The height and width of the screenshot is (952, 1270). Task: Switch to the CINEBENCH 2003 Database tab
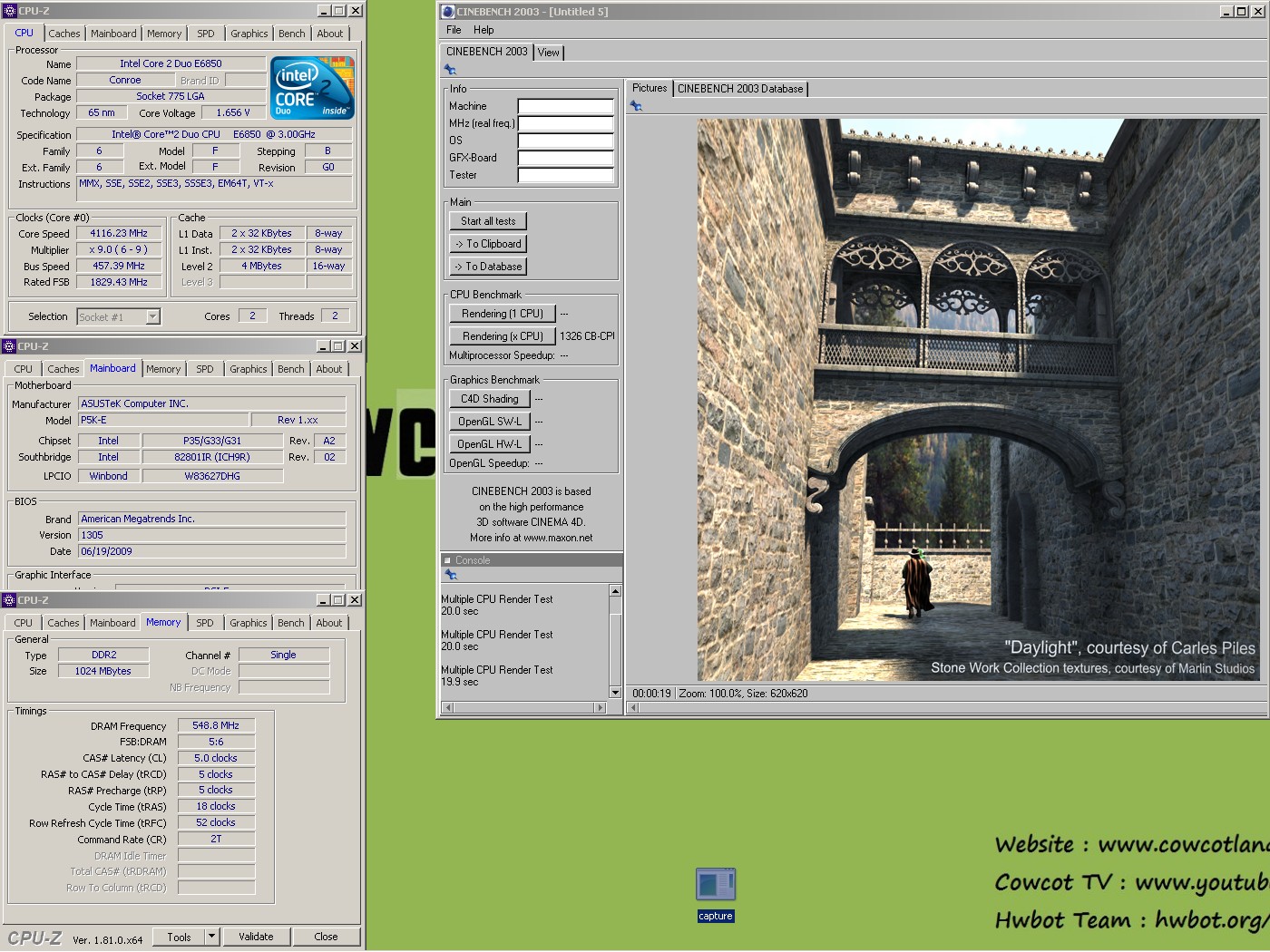pyautogui.click(x=740, y=89)
